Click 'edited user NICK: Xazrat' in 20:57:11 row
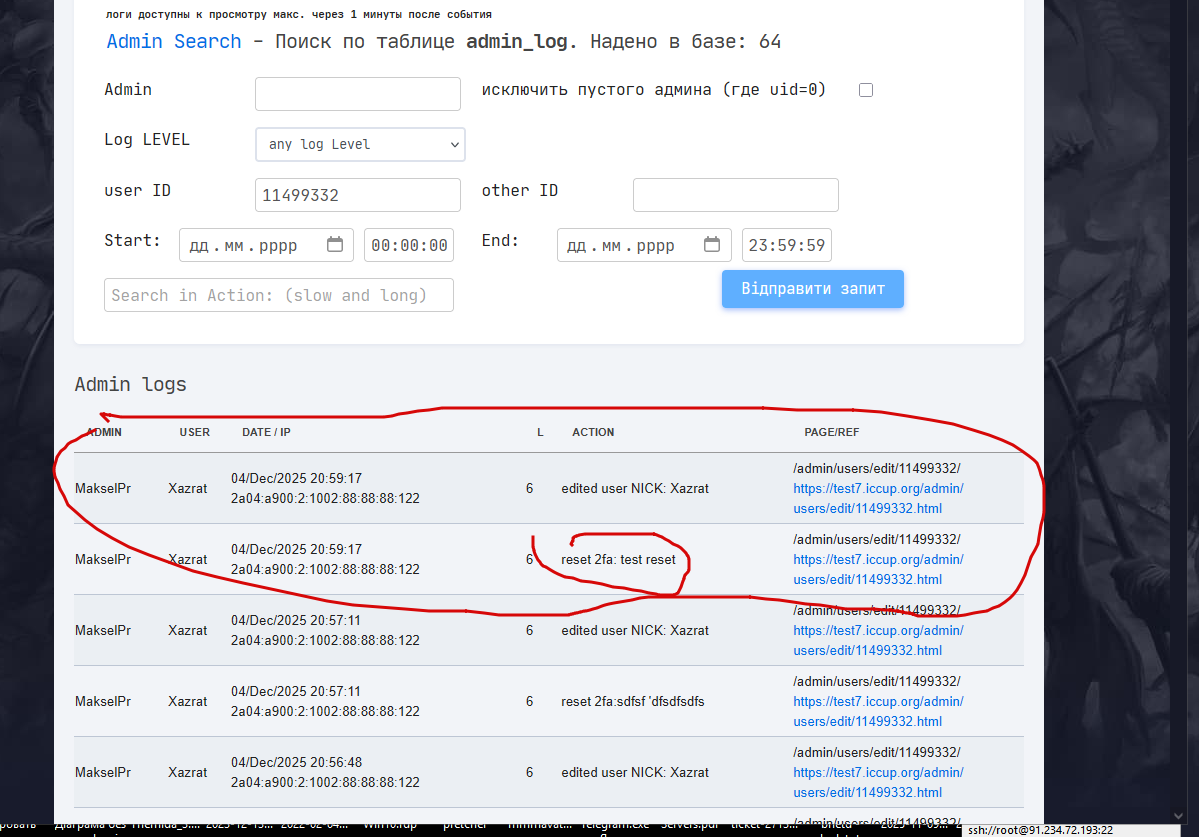The height and width of the screenshot is (837, 1199). pyautogui.click(x=635, y=631)
